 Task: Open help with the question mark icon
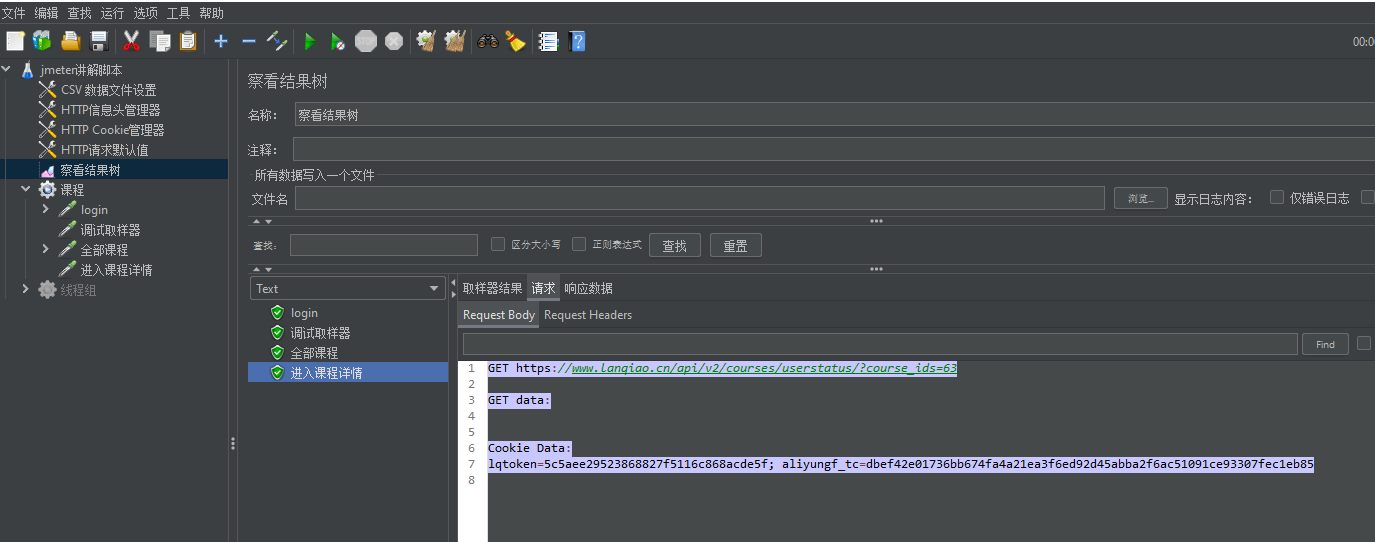click(x=577, y=41)
